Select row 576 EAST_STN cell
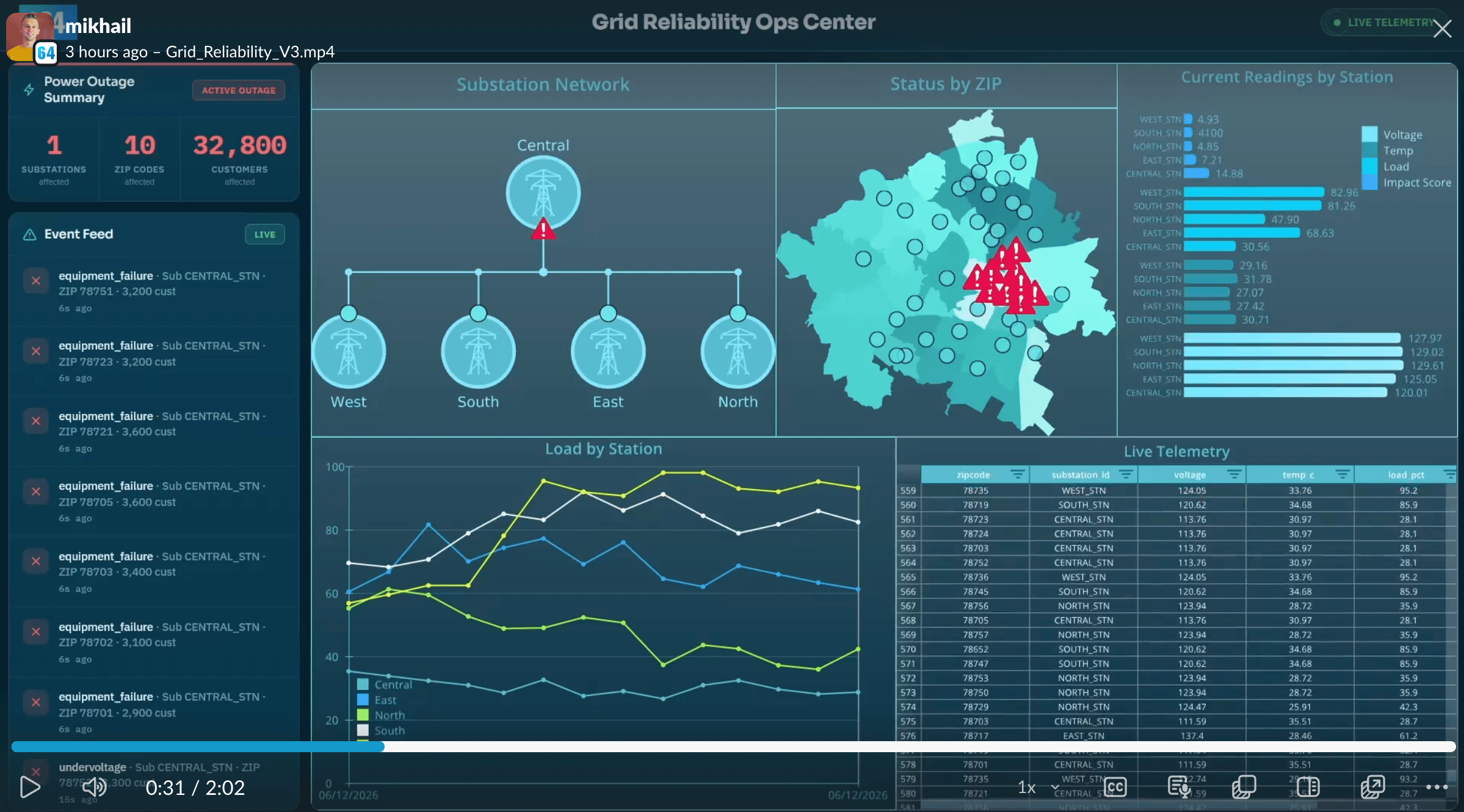This screenshot has width=1464, height=812. click(x=1084, y=736)
